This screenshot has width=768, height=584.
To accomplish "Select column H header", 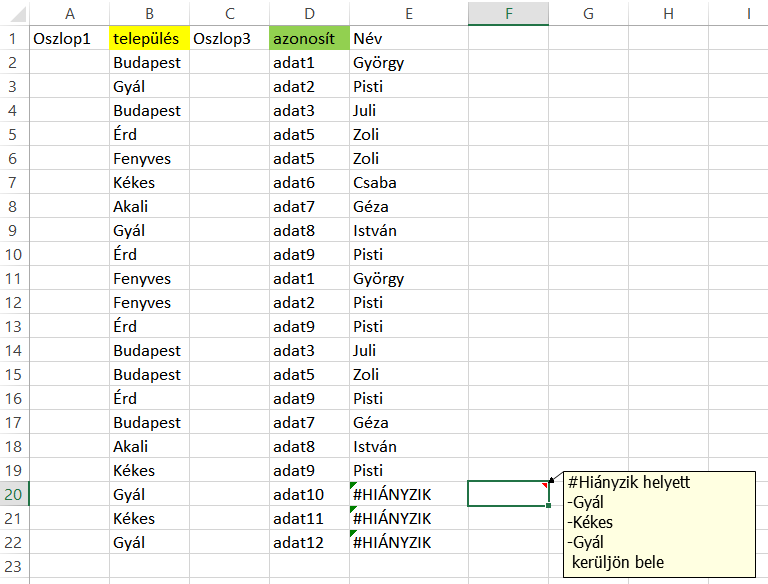I will (x=668, y=13).
